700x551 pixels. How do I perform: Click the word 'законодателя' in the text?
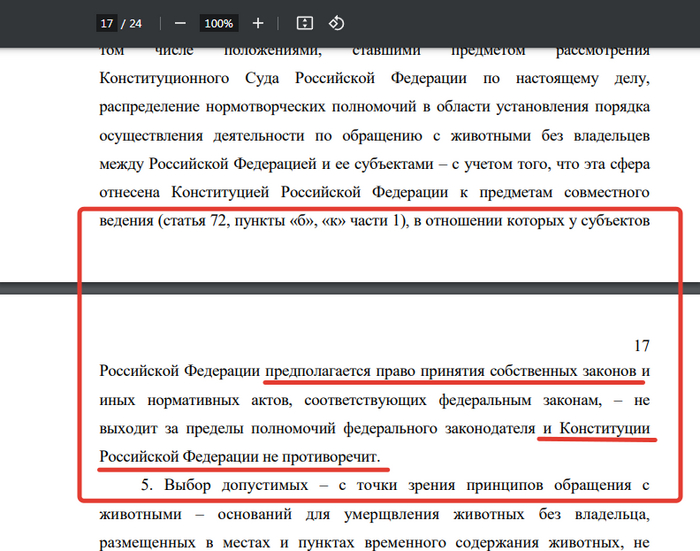pos(490,429)
